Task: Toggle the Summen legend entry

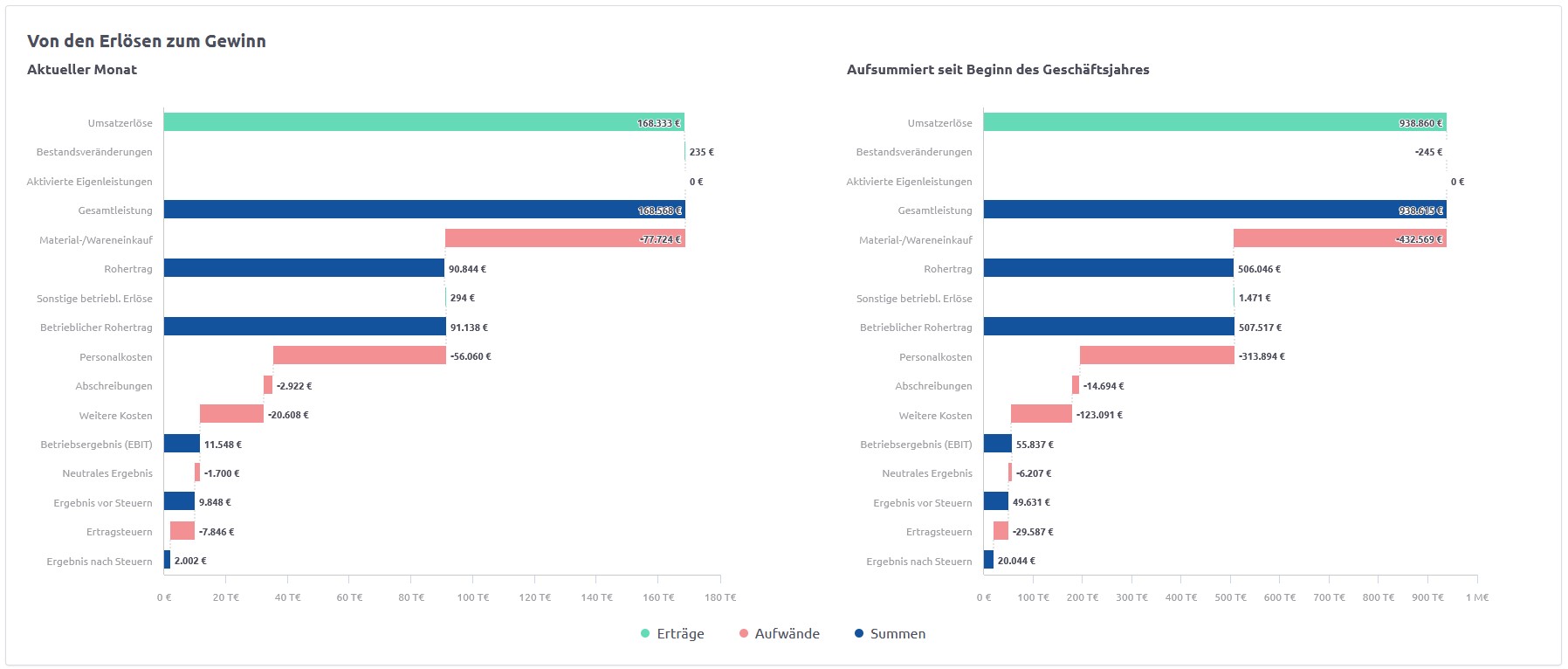Action: tap(890, 634)
